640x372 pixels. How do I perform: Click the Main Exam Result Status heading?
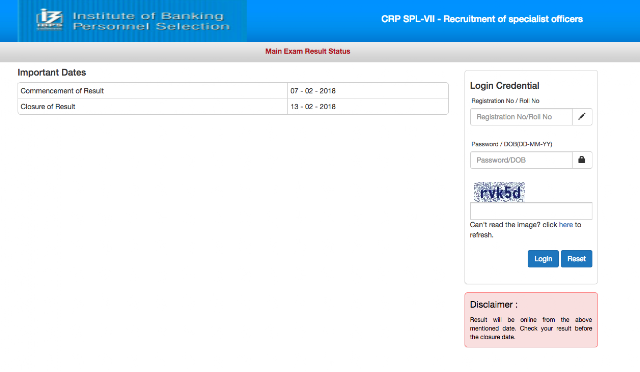308,51
